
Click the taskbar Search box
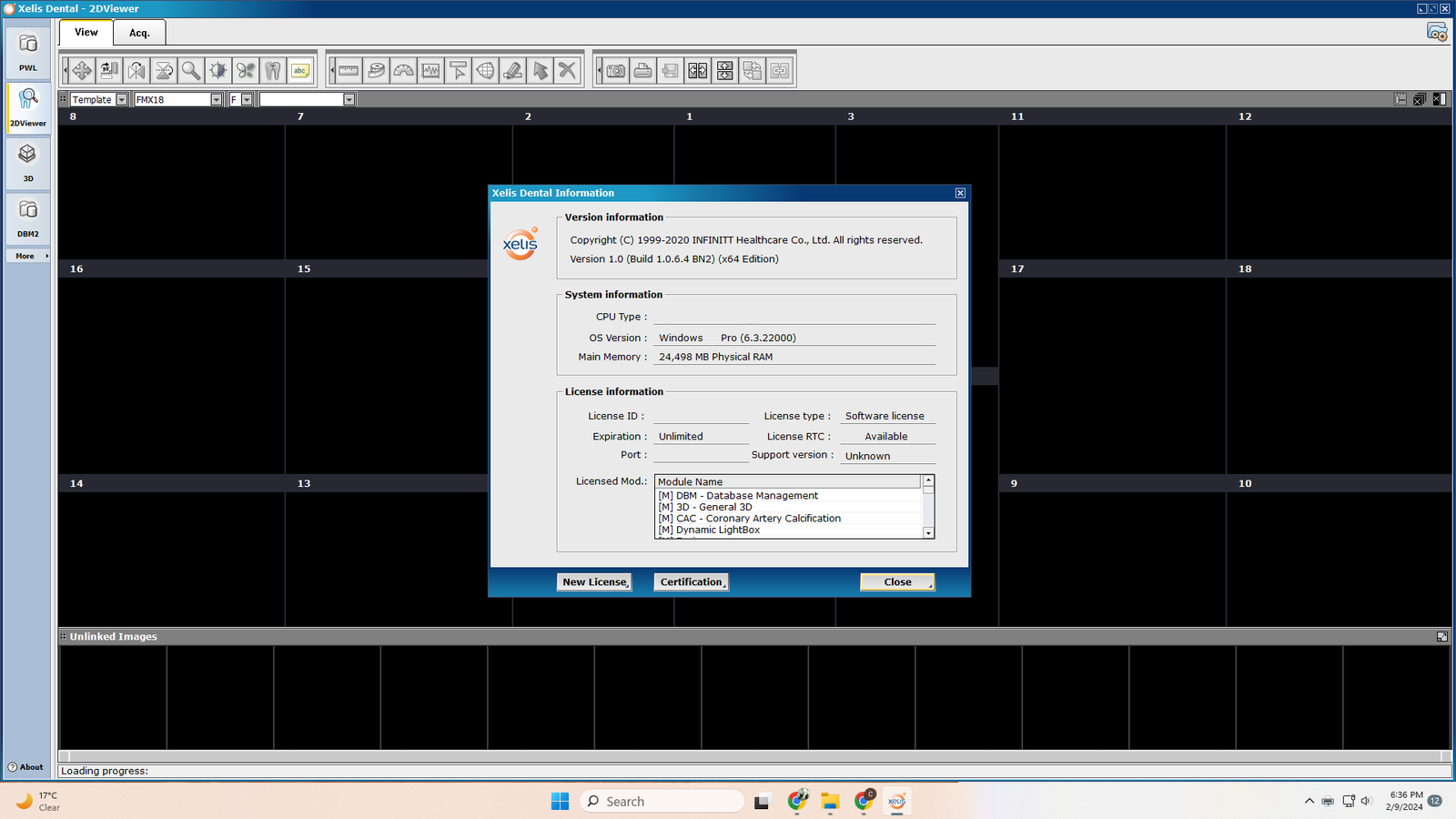[662, 801]
